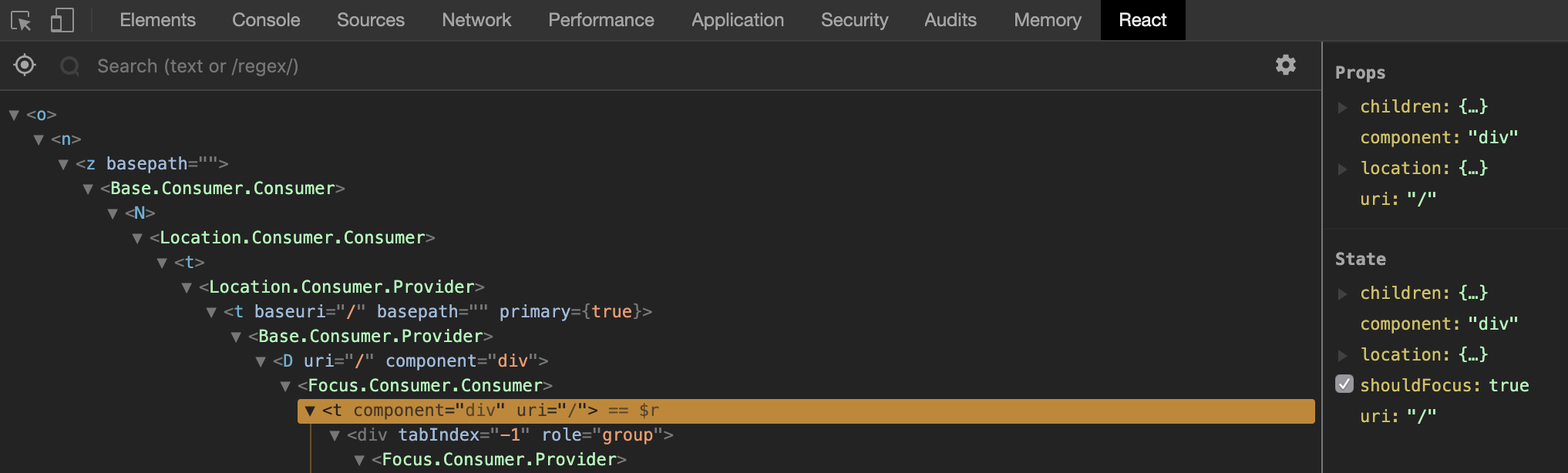The height and width of the screenshot is (473, 1568).
Task: Expand children under State
Action: 1343,294
